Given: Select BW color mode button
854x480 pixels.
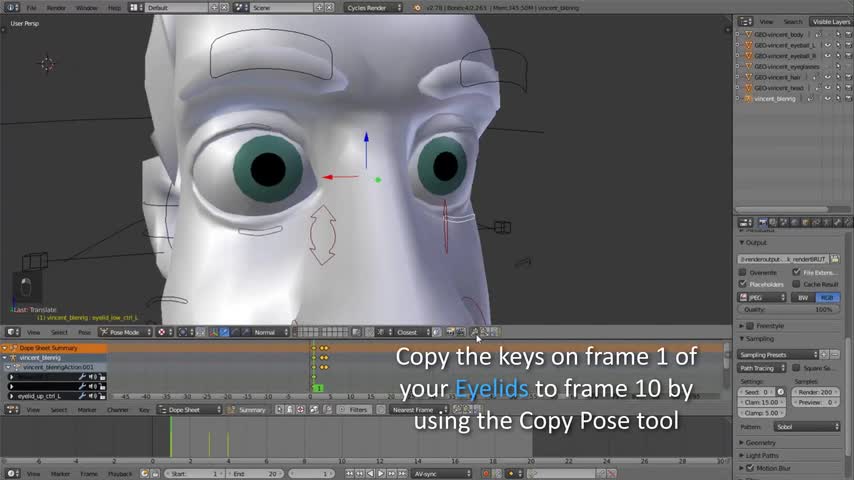Looking at the screenshot, I should 803,297.
